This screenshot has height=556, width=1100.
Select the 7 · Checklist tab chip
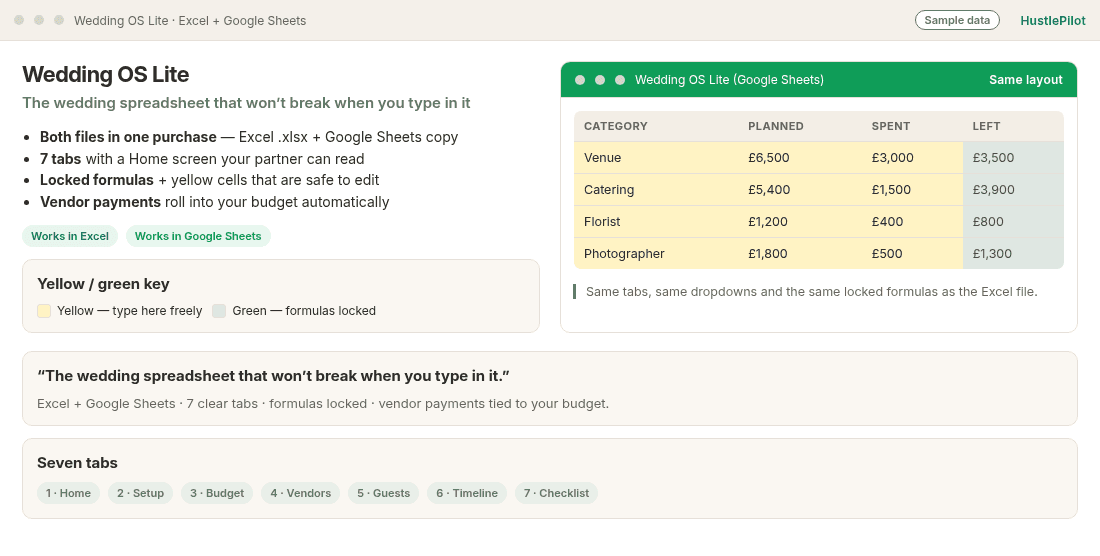pyautogui.click(x=556, y=493)
